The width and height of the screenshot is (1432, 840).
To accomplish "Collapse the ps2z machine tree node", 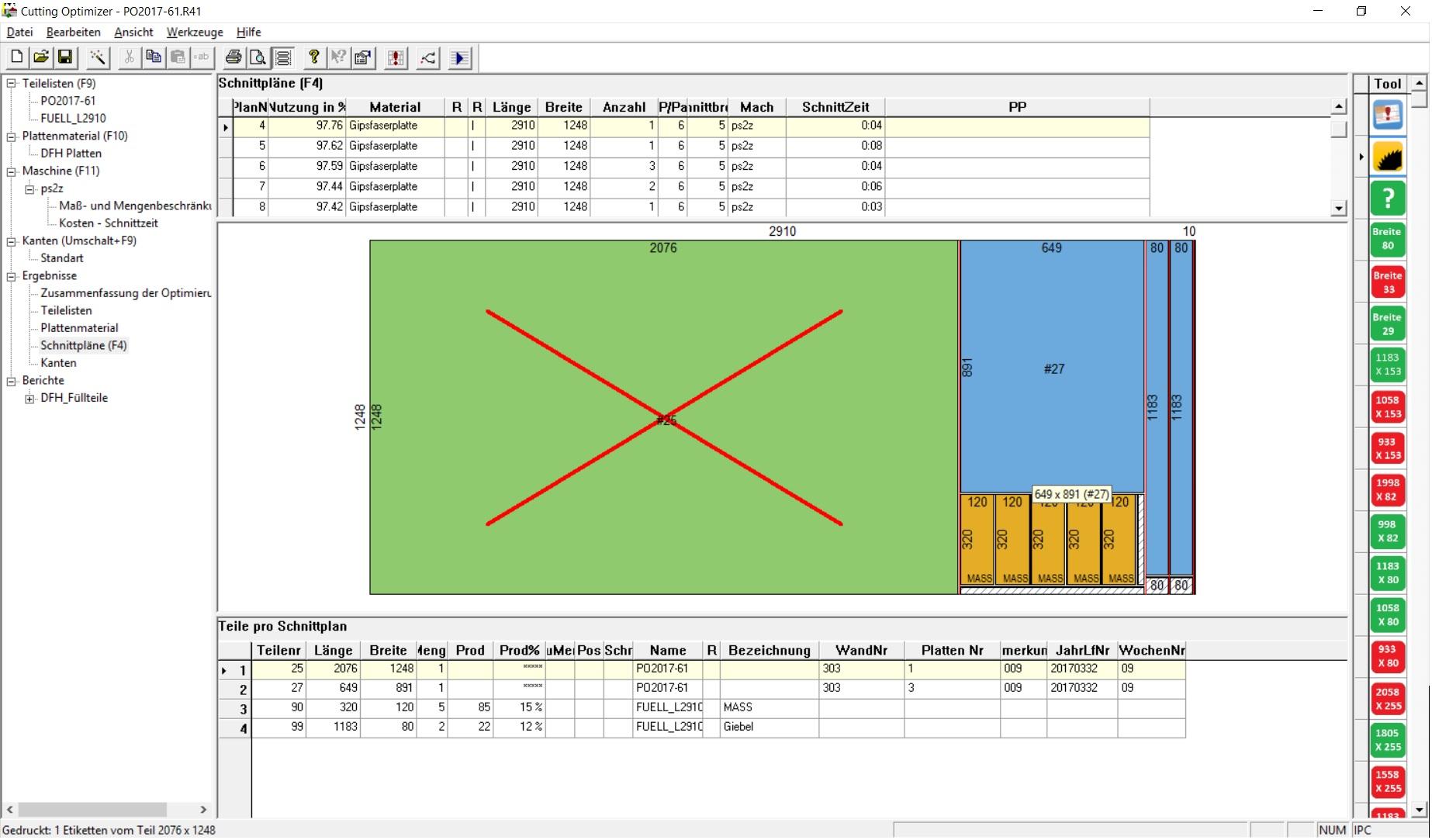I will click(29, 188).
